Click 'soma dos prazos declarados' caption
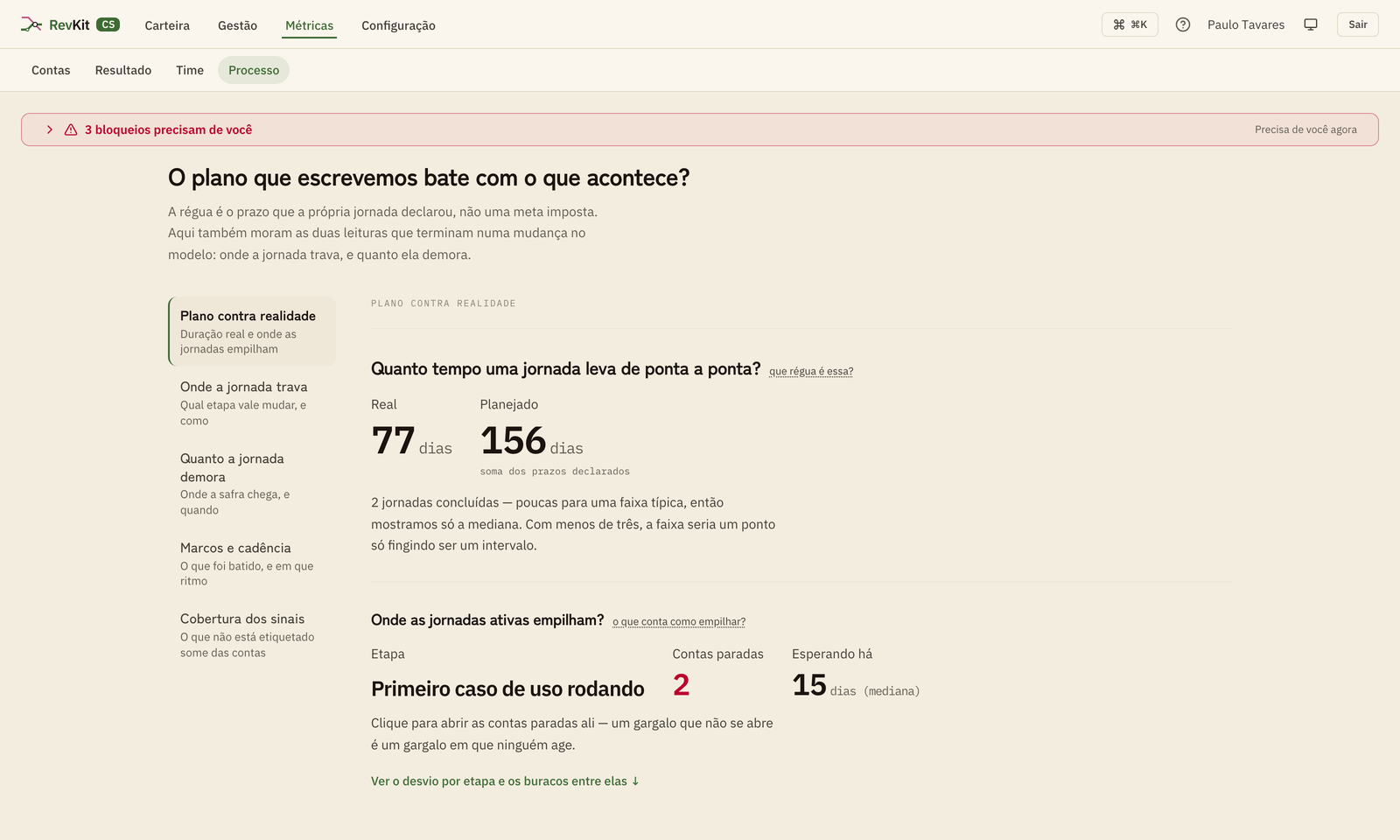This screenshot has width=1400, height=840. (555, 472)
